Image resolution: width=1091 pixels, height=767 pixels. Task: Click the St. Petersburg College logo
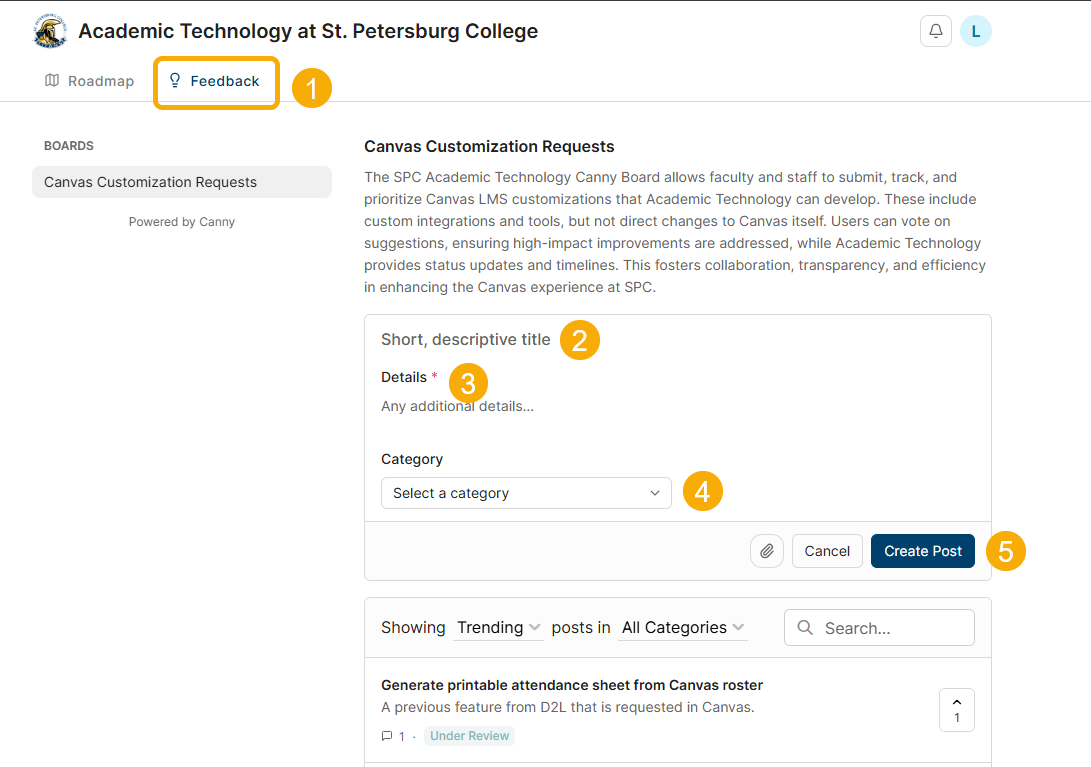49,31
